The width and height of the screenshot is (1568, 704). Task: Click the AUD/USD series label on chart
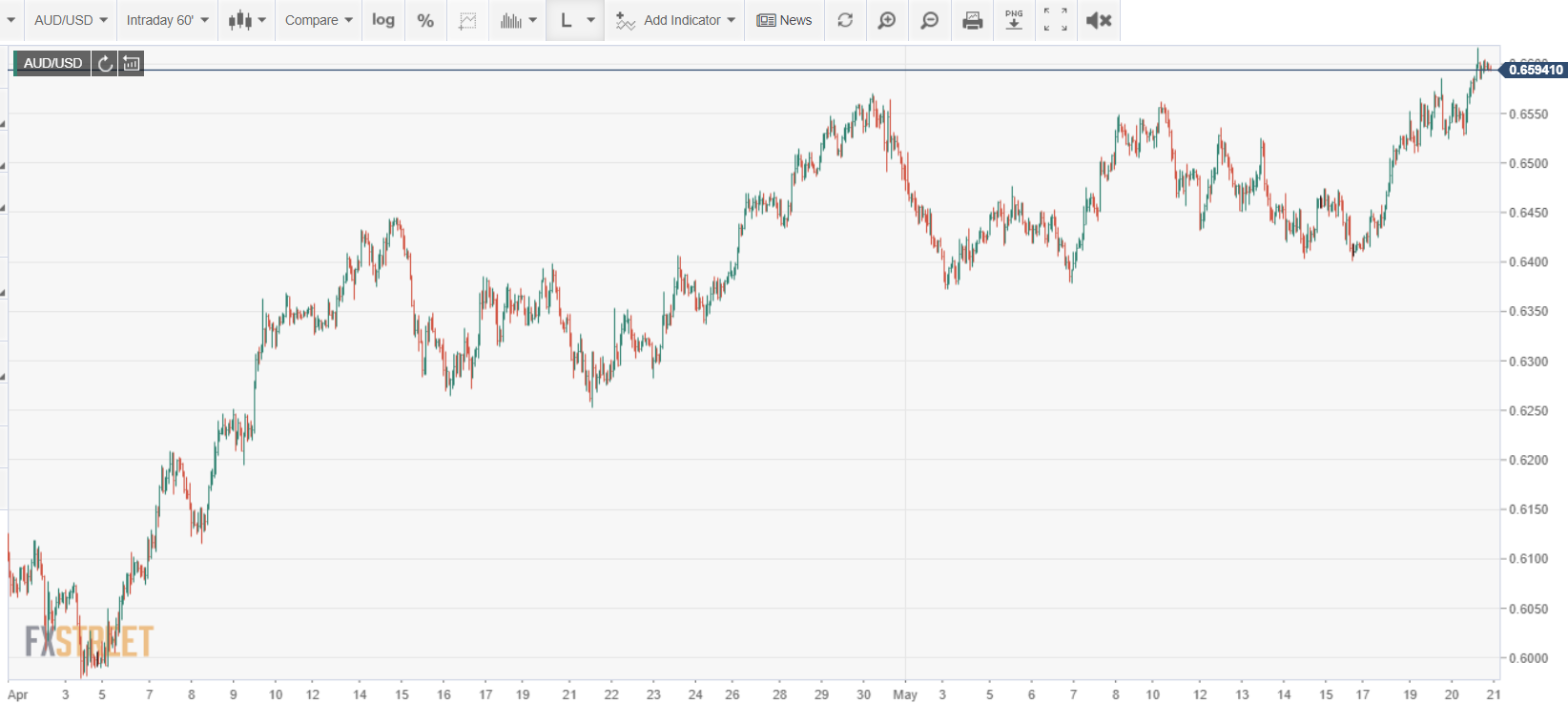pyautogui.click(x=52, y=63)
